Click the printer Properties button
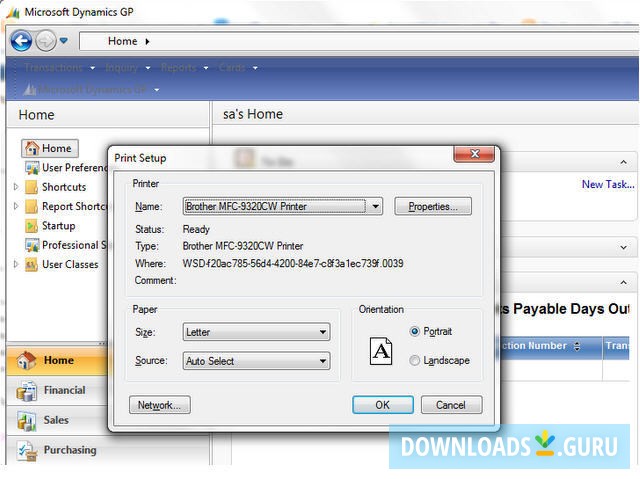 coord(433,206)
